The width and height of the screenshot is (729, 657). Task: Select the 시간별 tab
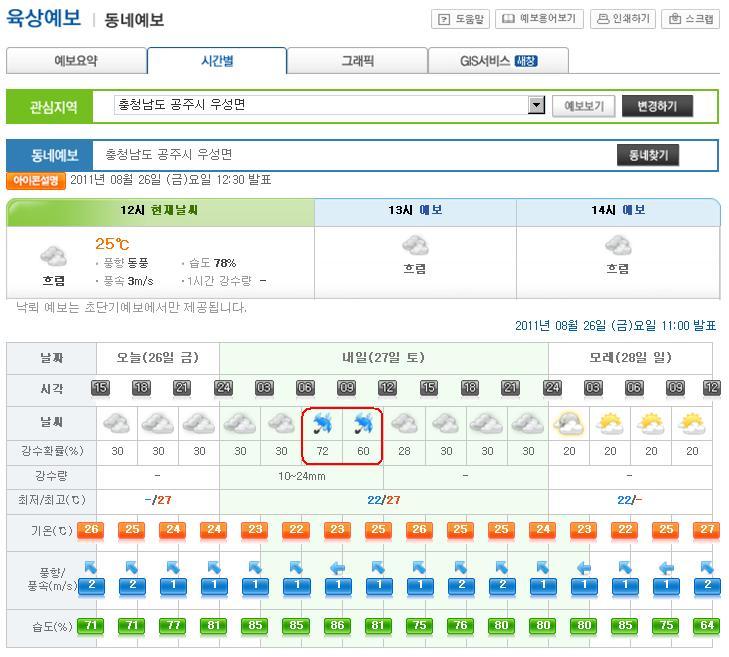point(217,61)
